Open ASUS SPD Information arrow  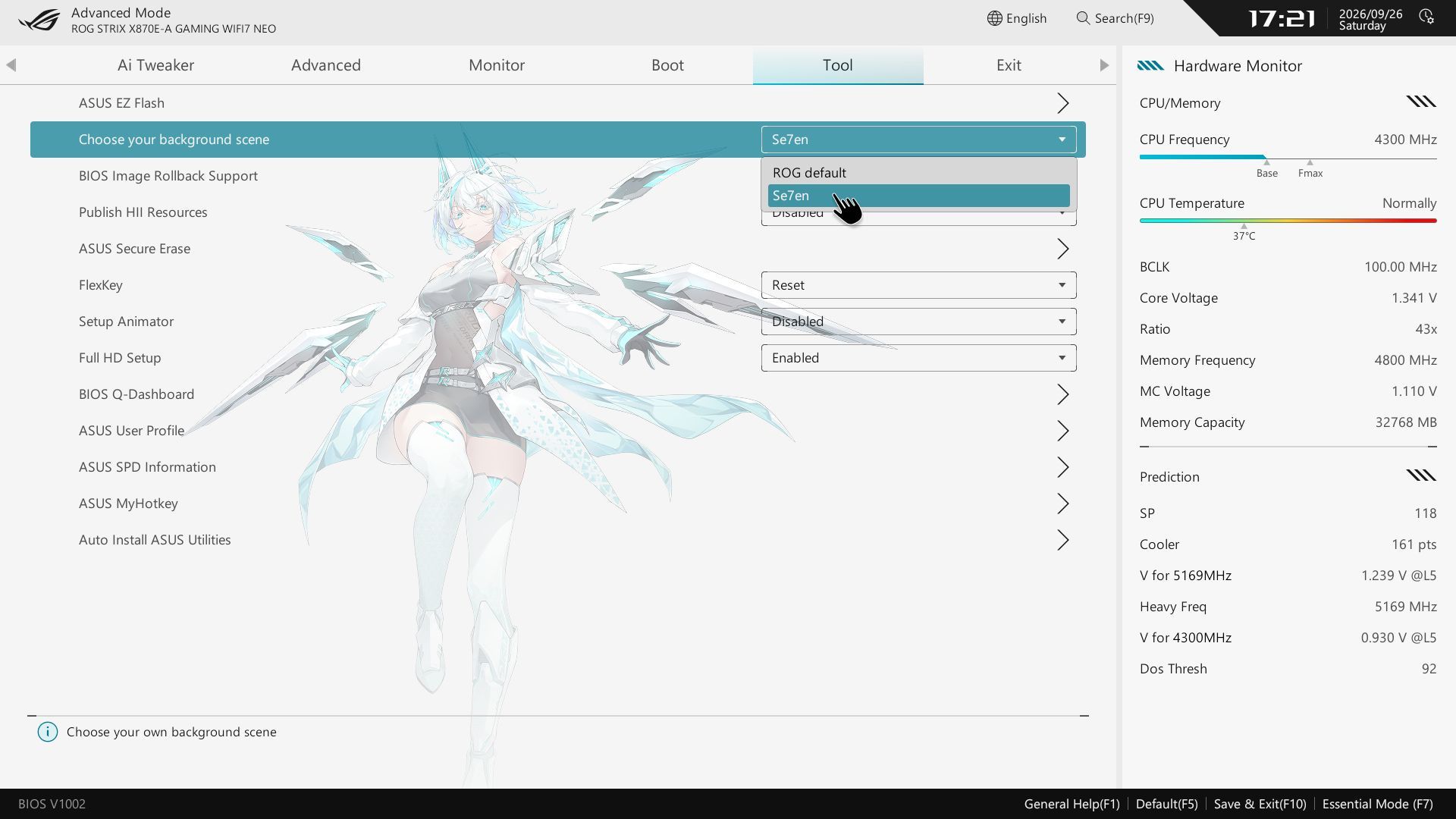tap(1063, 467)
